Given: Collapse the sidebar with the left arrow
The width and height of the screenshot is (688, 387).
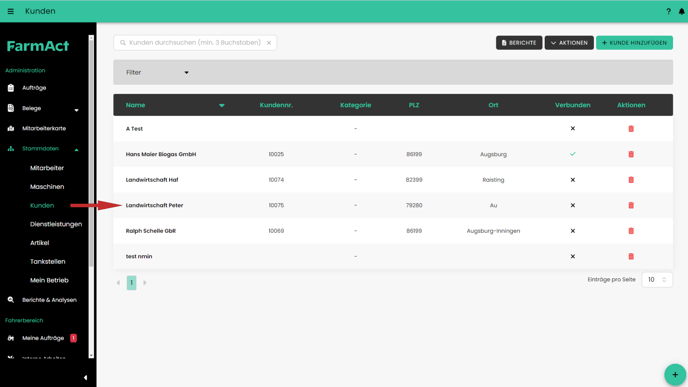Looking at the screenshot, I should [x=86, y=377].
